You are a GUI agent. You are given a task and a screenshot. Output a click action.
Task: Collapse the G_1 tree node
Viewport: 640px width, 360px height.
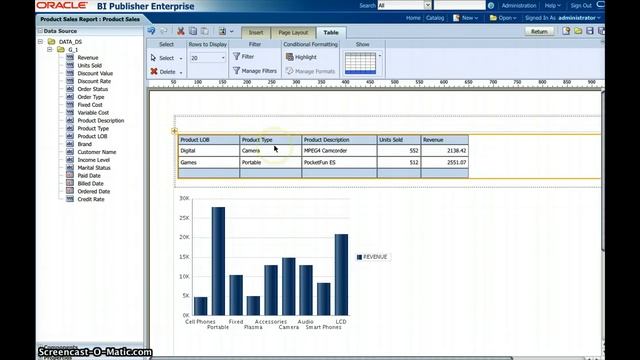tap(49, 49)
